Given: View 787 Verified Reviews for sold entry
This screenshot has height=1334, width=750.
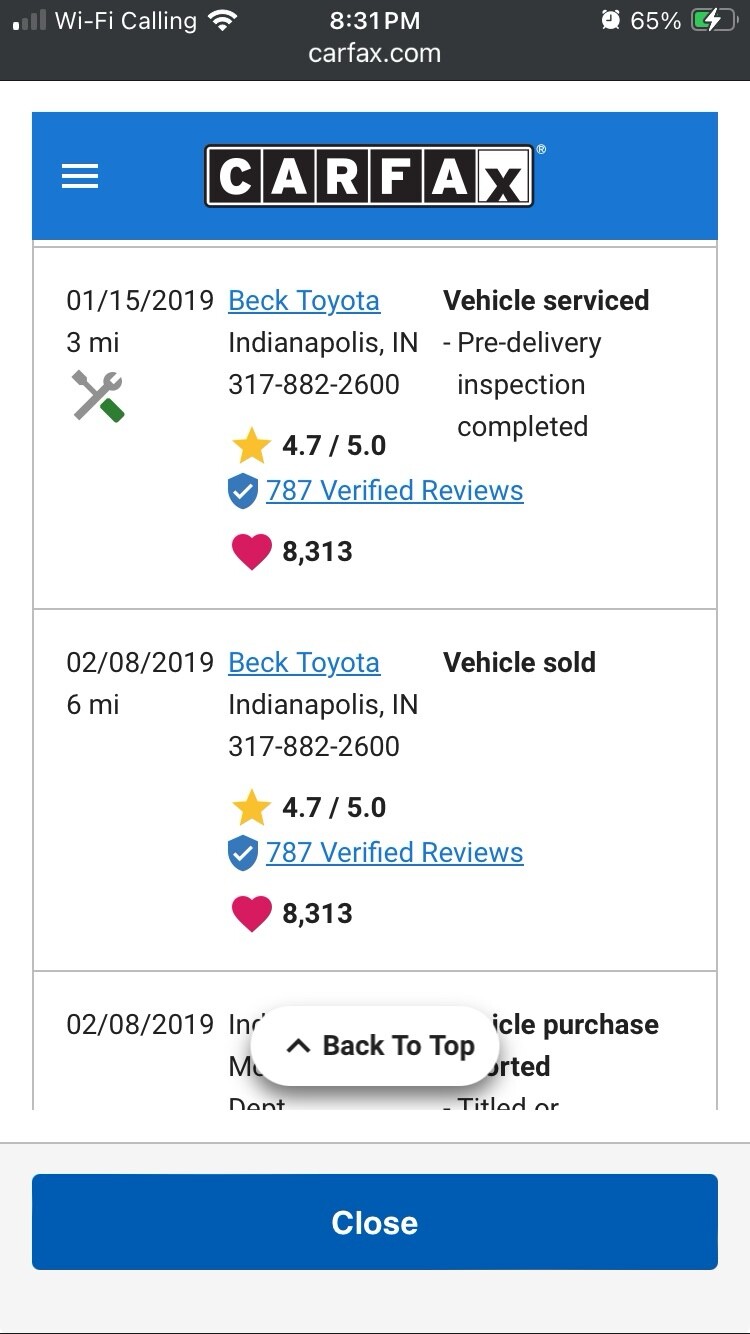Looking at the screenshot, I should 394,853.
